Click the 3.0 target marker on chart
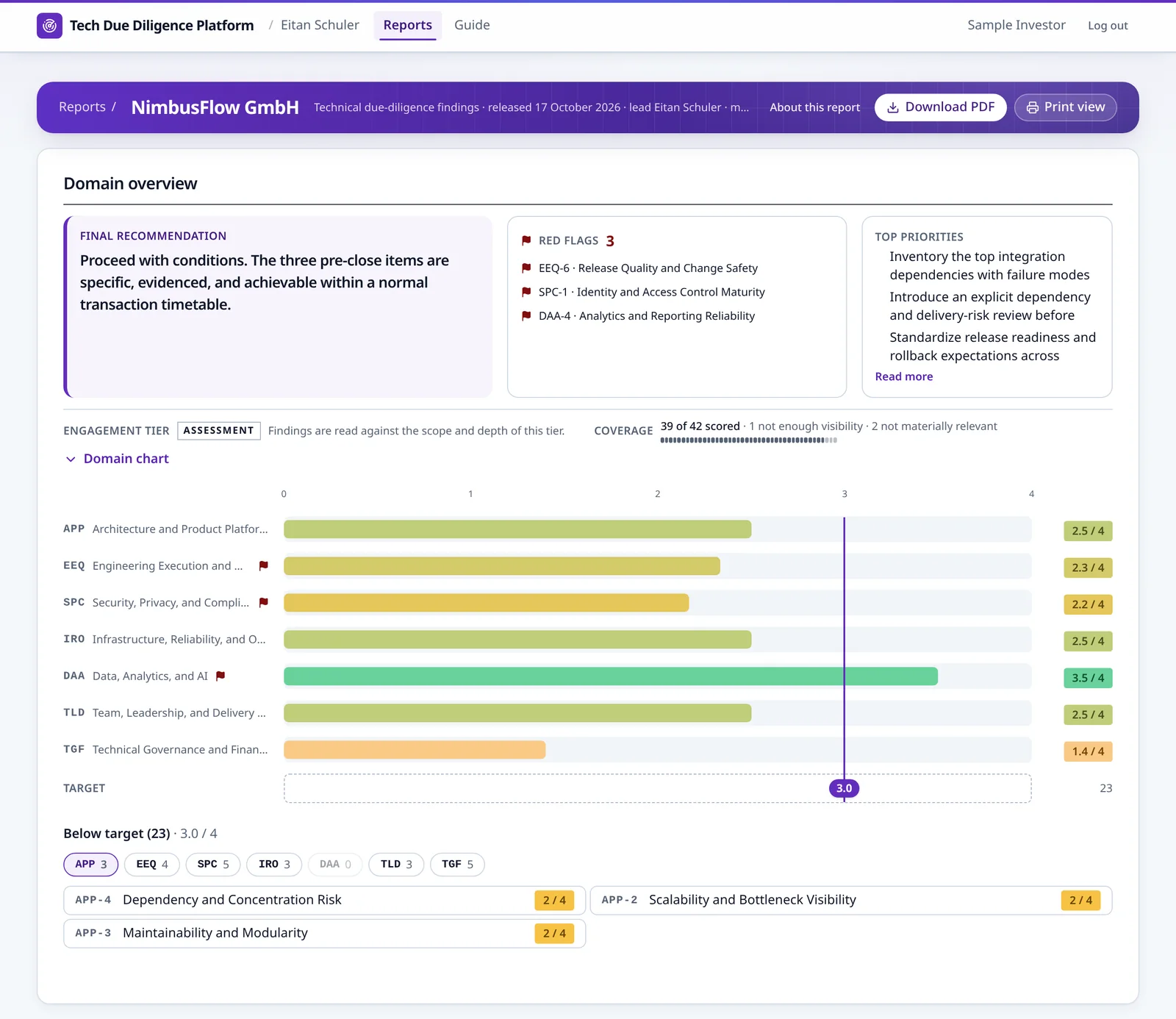The image size is (1176, 1019). 844,788
